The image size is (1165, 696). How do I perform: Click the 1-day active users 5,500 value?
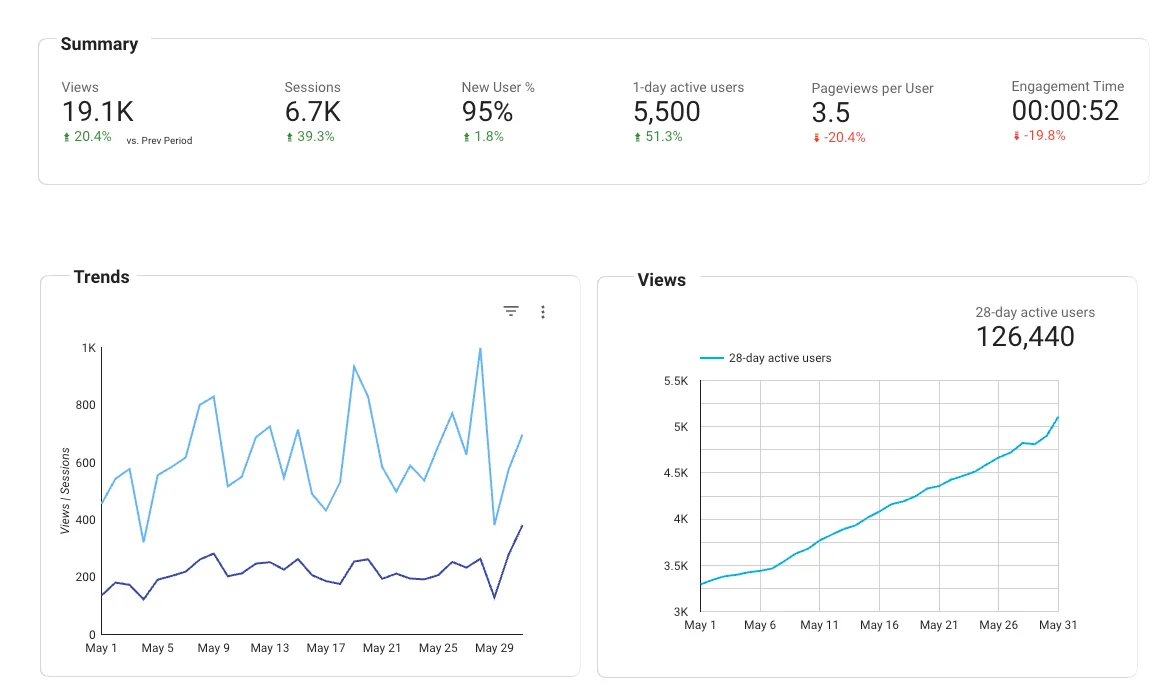point(666,112)
